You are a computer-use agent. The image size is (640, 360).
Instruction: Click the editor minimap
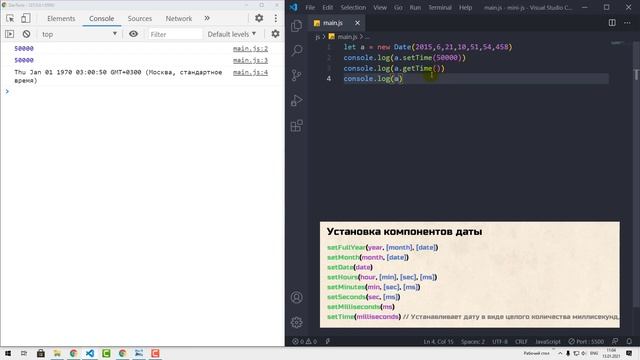(618, 43)
